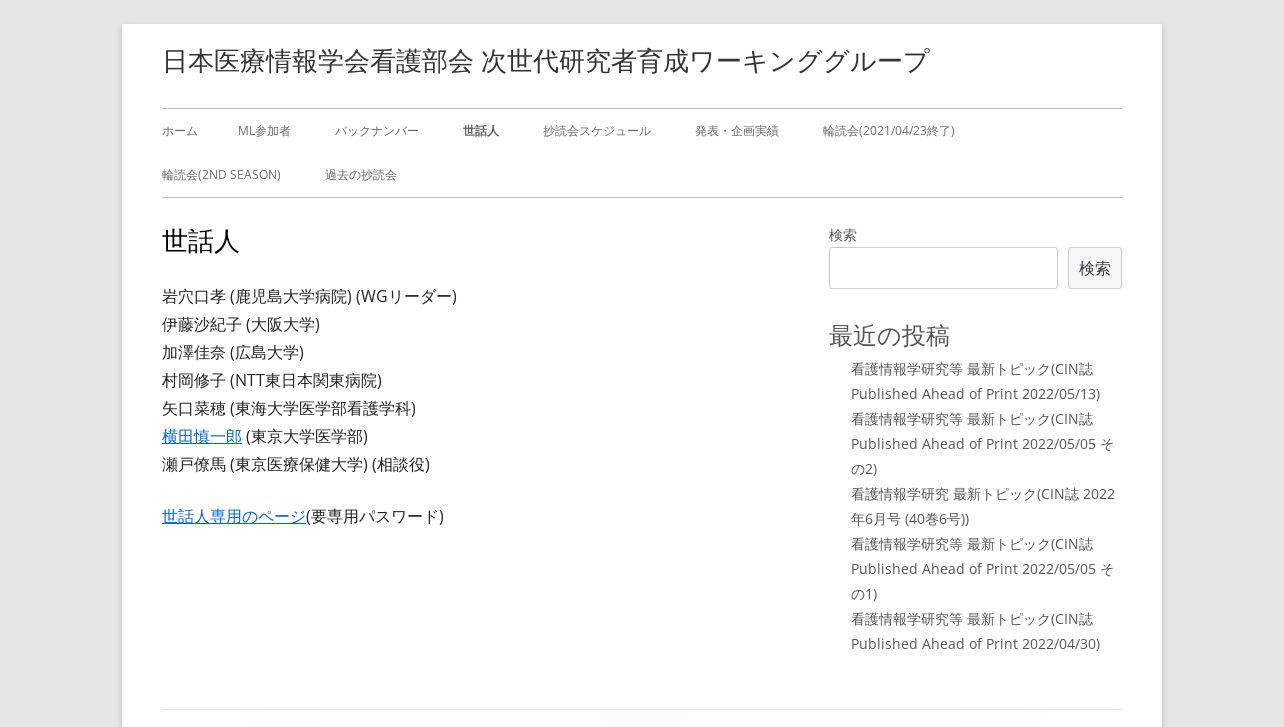
Task: Click the text 伊藤沙紀子 (大阪大学)
Action: tap(241, 325)
